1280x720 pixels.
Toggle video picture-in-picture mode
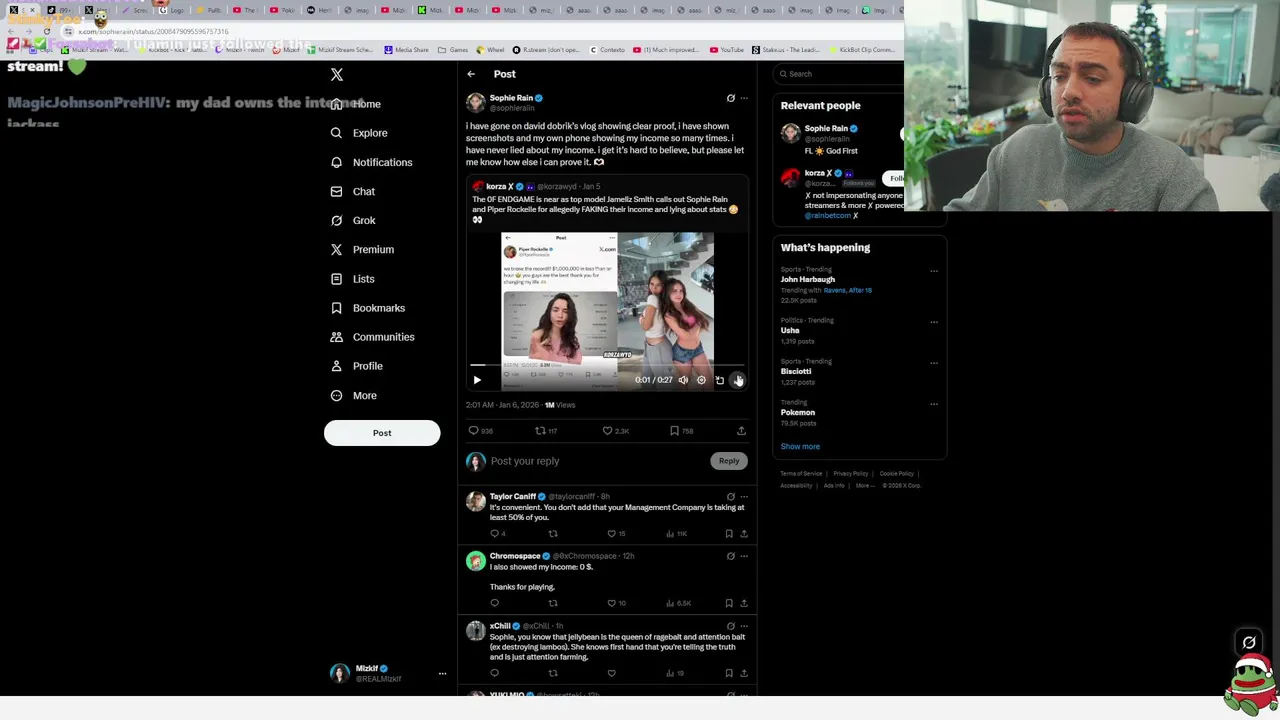click(719, 380)
